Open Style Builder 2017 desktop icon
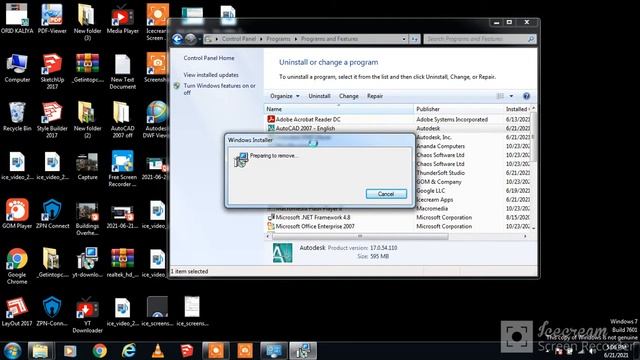This screenshot has height=360, width=640. coord(52,119)
